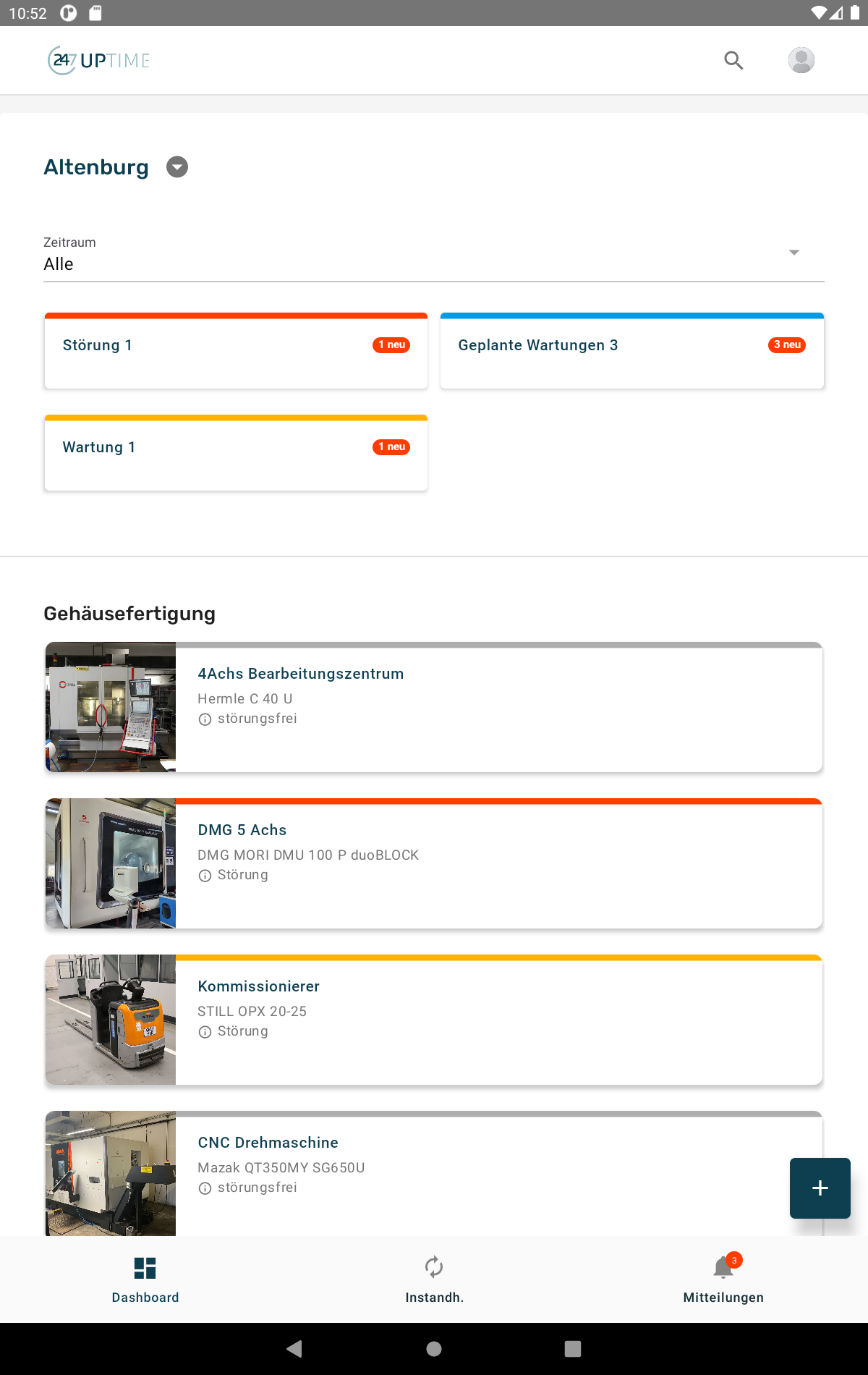Open 4Achs Bearbeitungszentrum machine entry
868x1375 pixels.
point(499,707)
